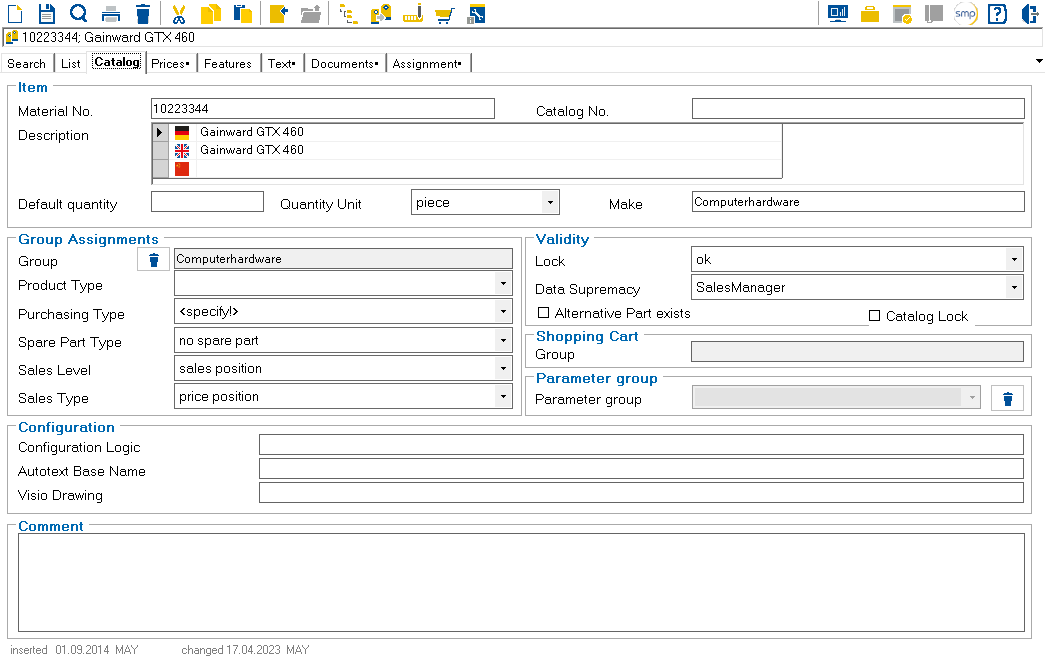Open the monitor dashboard chart icon
The width and height of the screenshot is (1045, 660).
(838, 13)
